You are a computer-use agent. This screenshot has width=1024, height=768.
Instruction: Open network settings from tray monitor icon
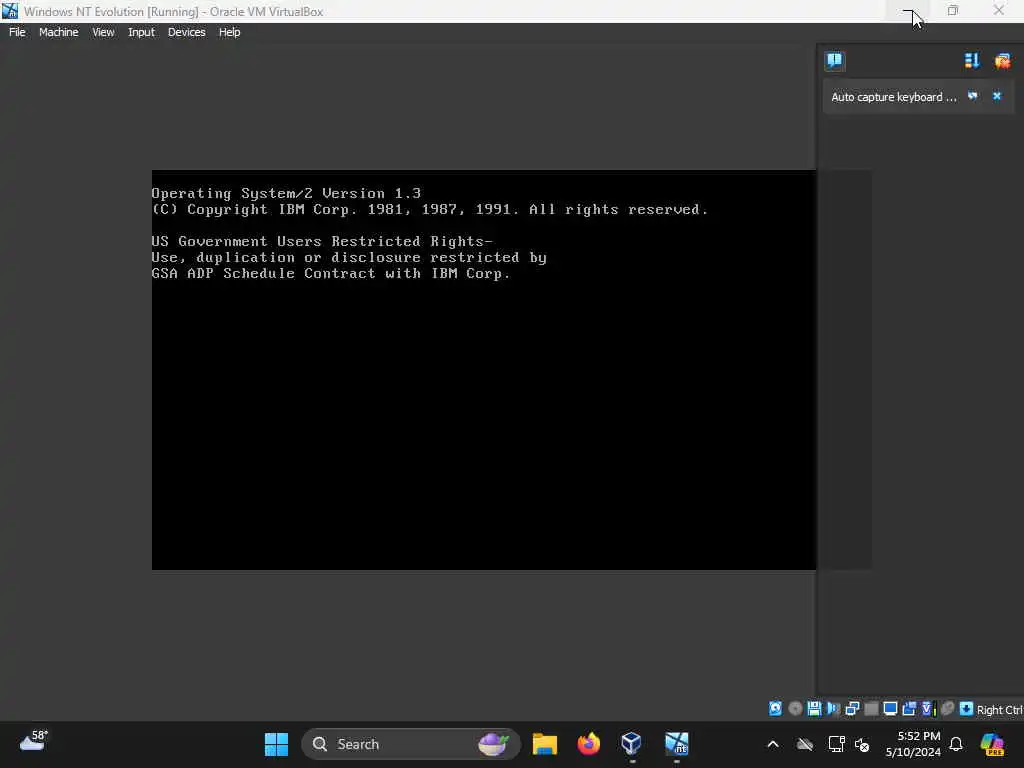836,744
